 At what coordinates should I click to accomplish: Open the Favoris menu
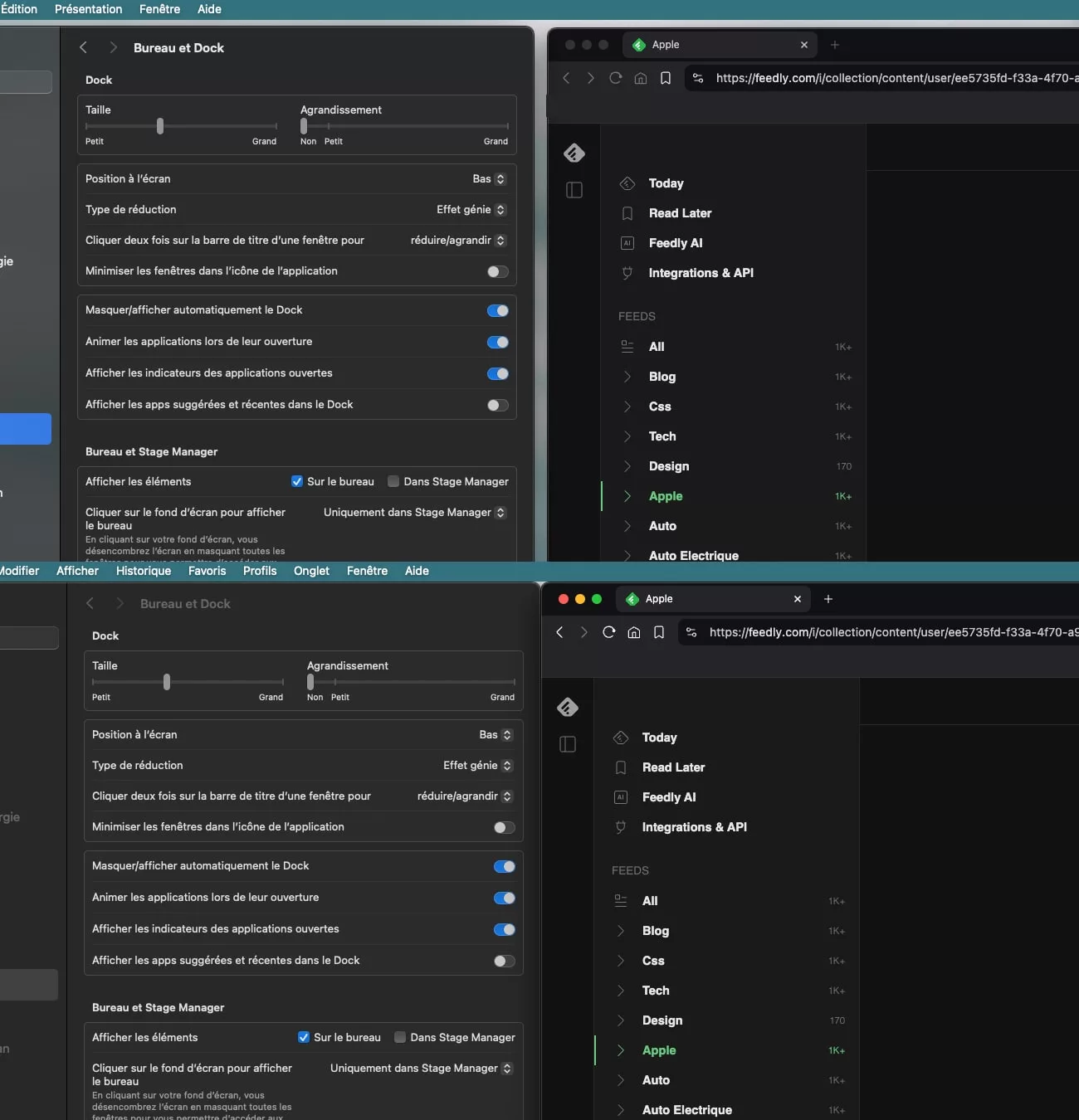point(207,571)
